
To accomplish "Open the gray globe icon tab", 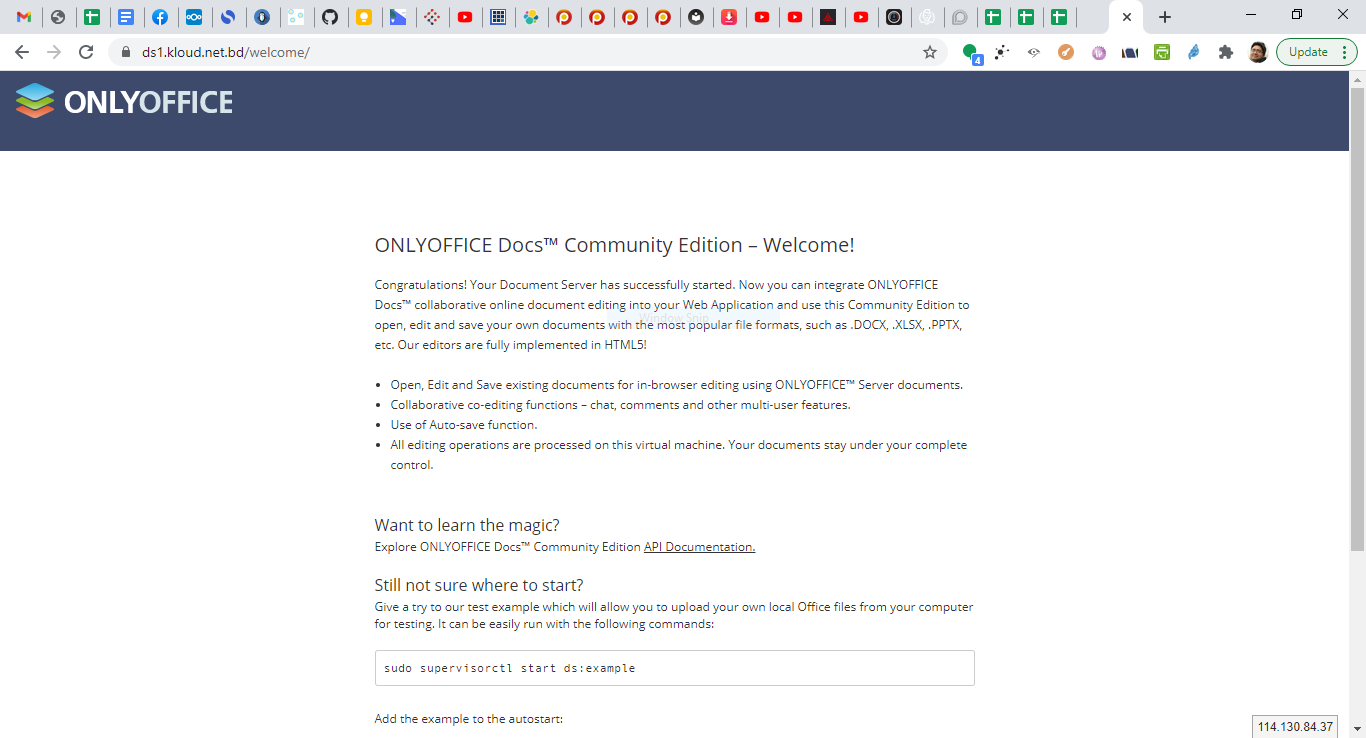I will (58, 17).
